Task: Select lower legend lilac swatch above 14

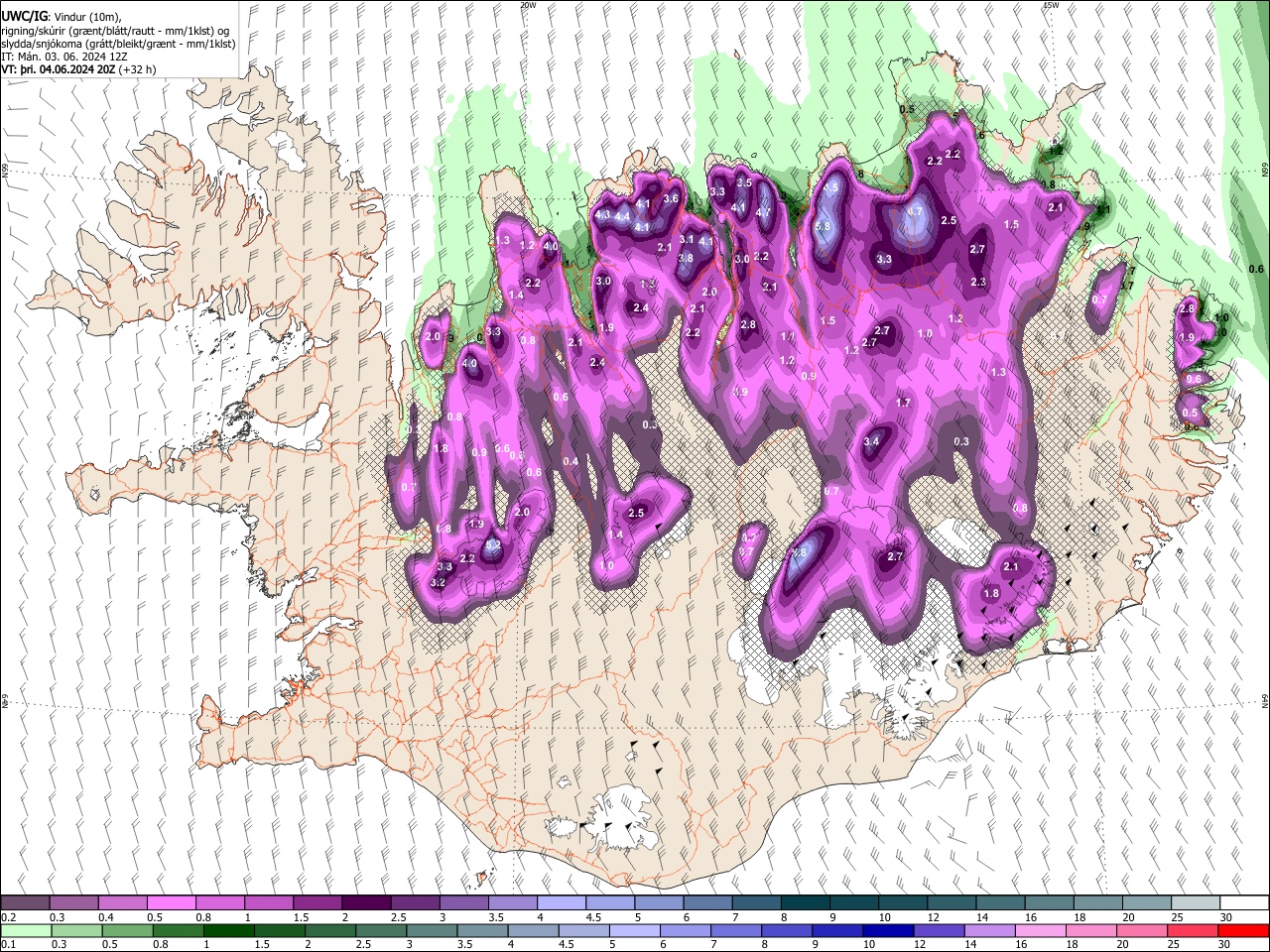Action: (x=989, y=930)
